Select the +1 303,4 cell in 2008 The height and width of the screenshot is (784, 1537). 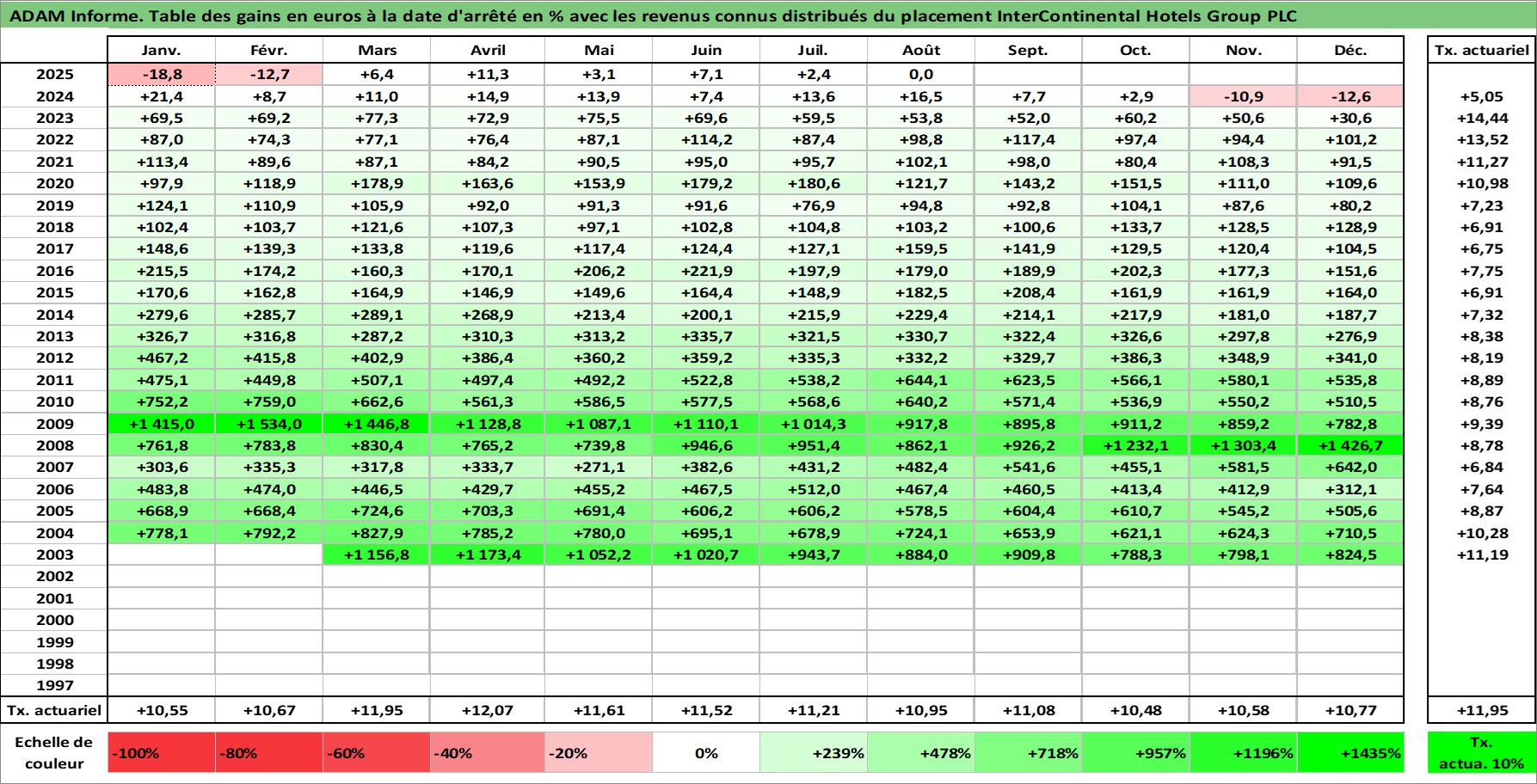[1243, 445]
